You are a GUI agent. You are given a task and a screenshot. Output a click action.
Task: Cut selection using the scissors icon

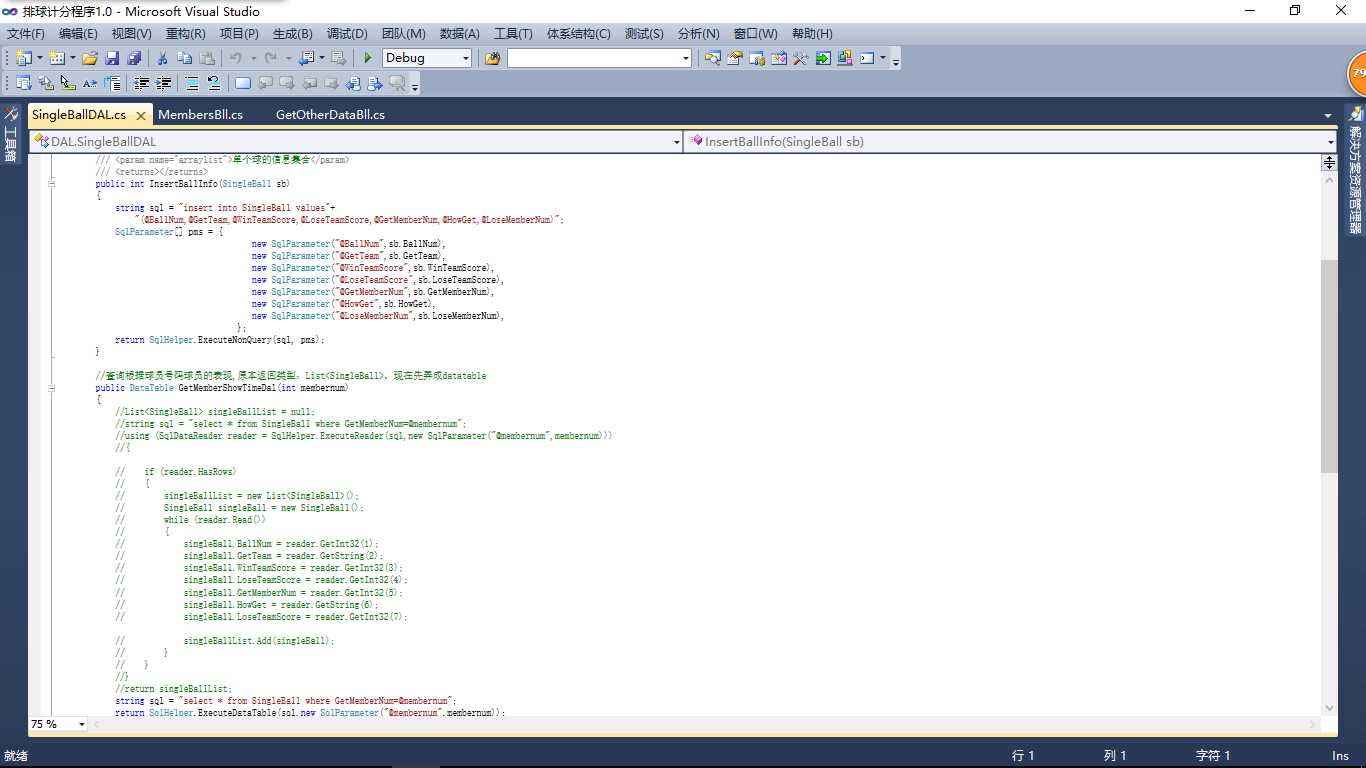pos(162,58)
